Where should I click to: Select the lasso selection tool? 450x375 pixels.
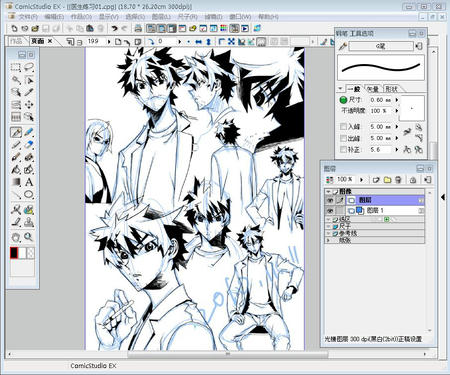[29, 67]
